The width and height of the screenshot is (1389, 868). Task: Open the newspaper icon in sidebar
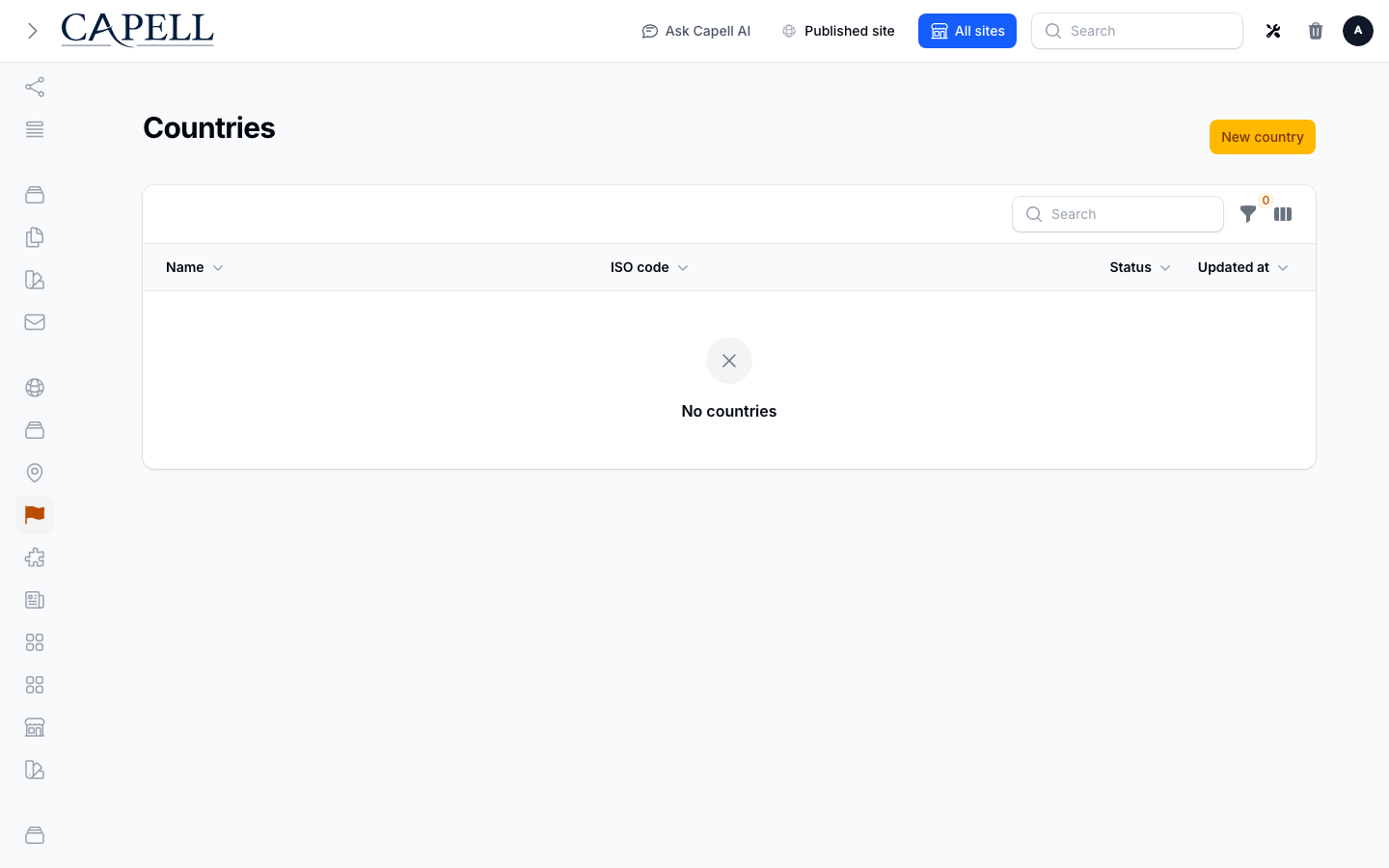[x=35, y=600]
